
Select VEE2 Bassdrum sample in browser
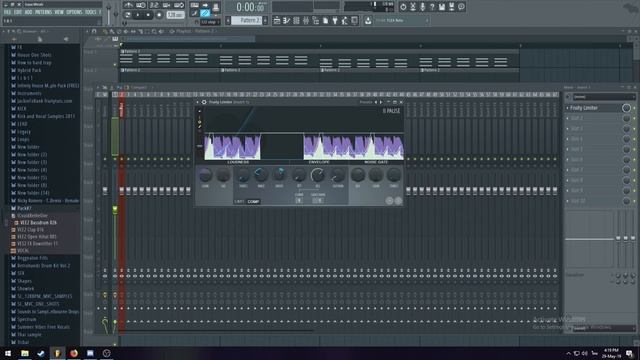coord(38,223)
